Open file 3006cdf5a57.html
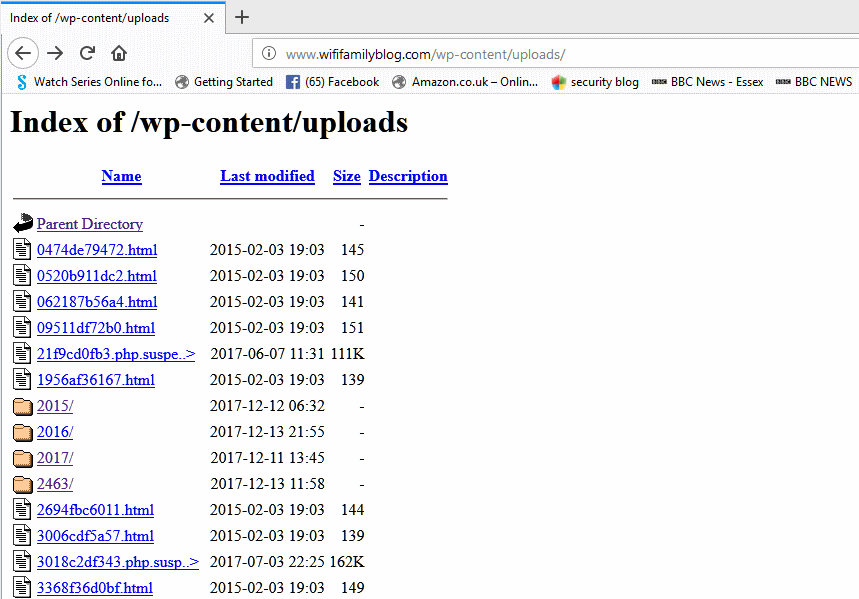Image resolution: width=859 pixels, height=599 pixels. [95, 536]
